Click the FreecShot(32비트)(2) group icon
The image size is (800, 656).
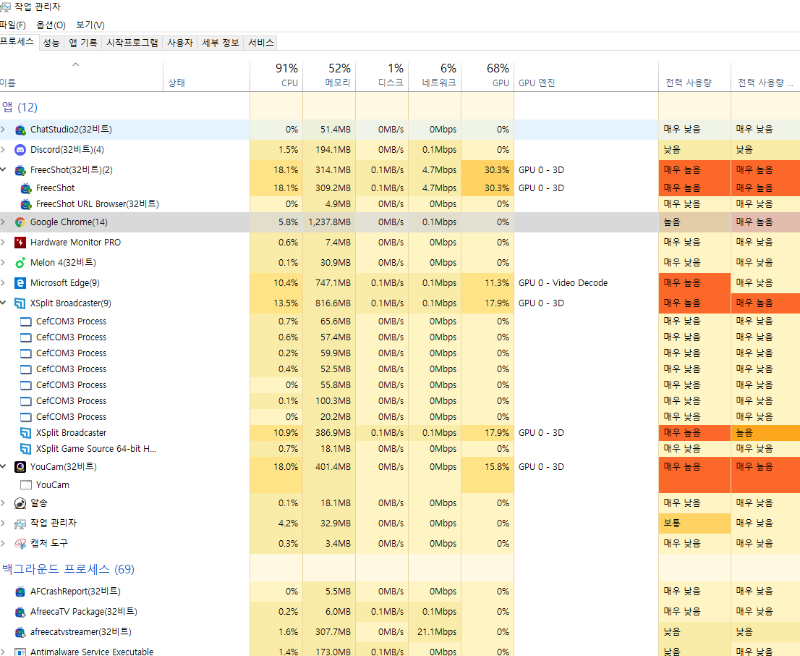[20, 170]
